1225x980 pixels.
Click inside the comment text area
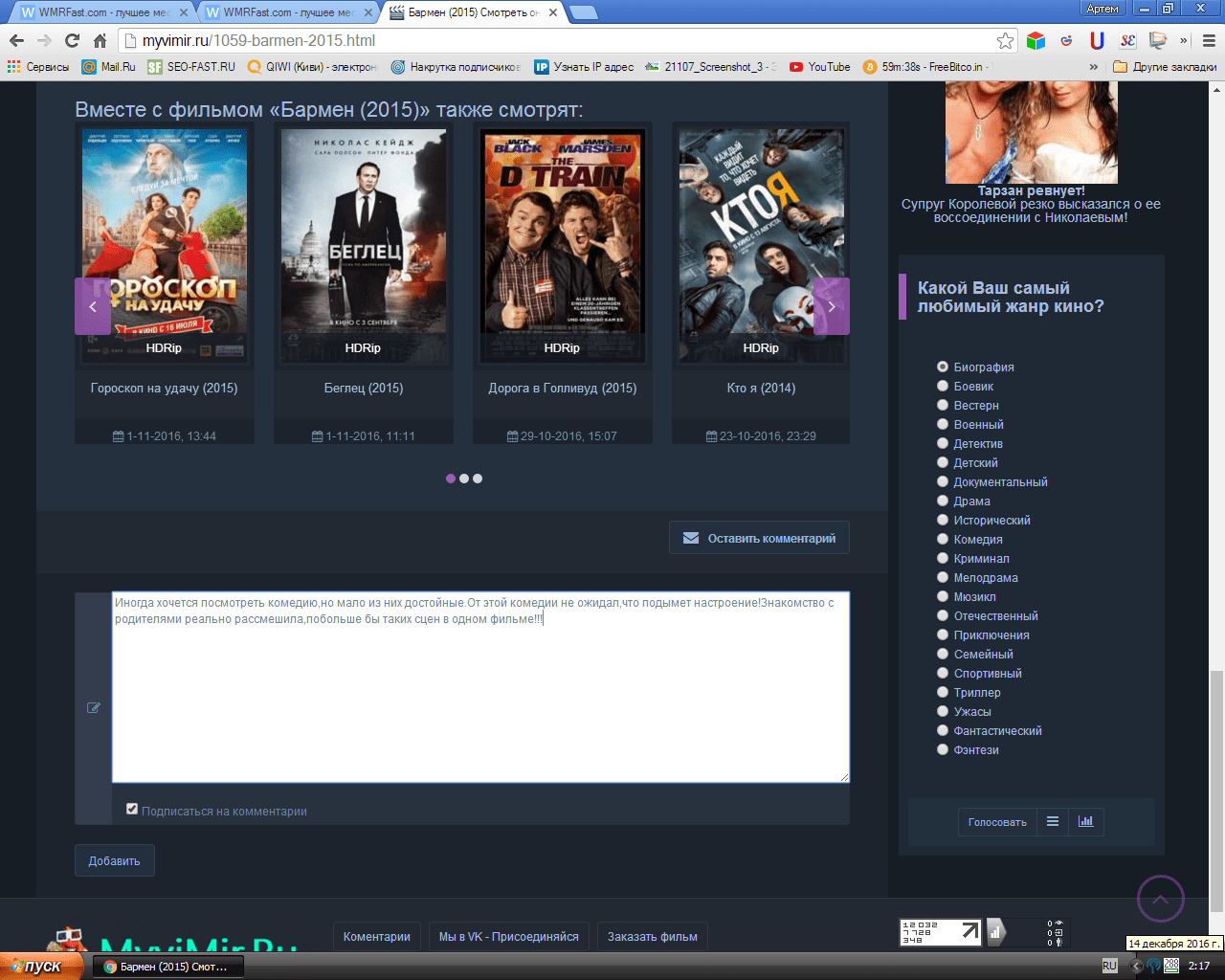pyautogui.click(x=480, y=687)
